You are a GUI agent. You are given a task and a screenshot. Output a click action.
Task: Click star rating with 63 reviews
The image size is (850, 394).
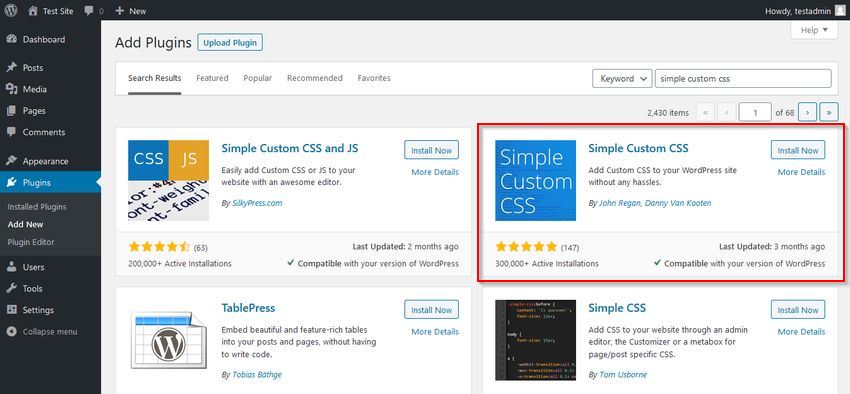tap(159, 247)
